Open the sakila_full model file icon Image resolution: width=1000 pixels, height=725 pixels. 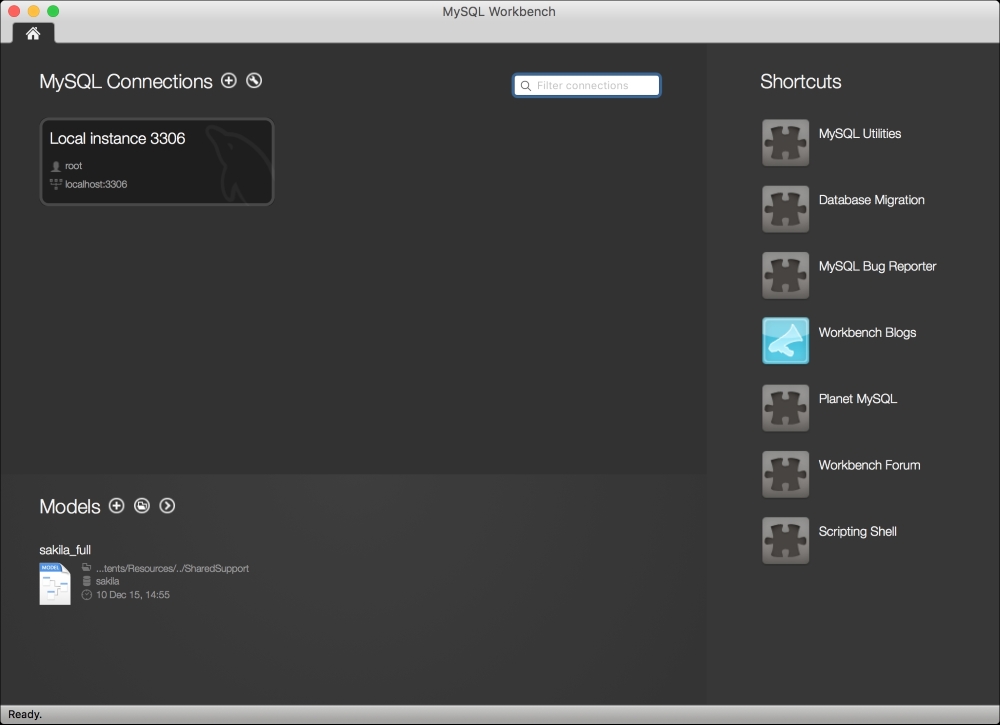55,583
